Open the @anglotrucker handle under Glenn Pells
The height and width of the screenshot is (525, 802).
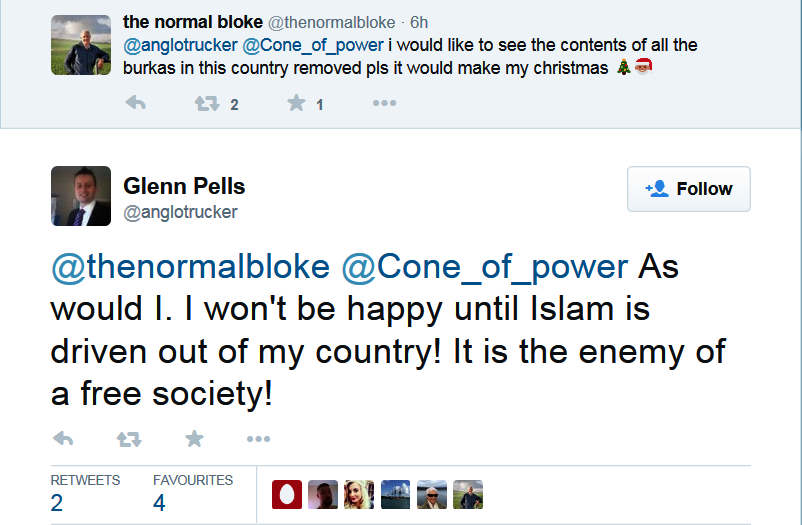180,212
